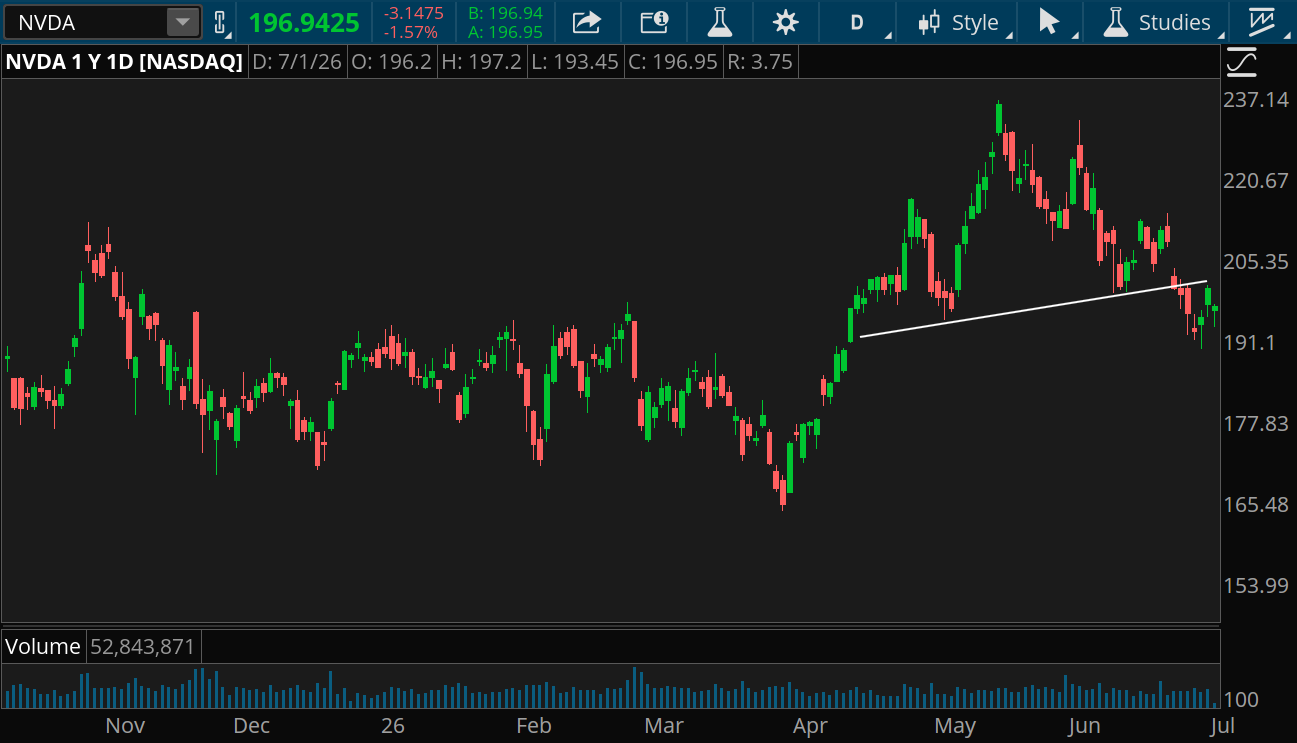Click the Nov time axis label
The height and width of the screenshot is (743, 1297).
click(x=125, y=726)
